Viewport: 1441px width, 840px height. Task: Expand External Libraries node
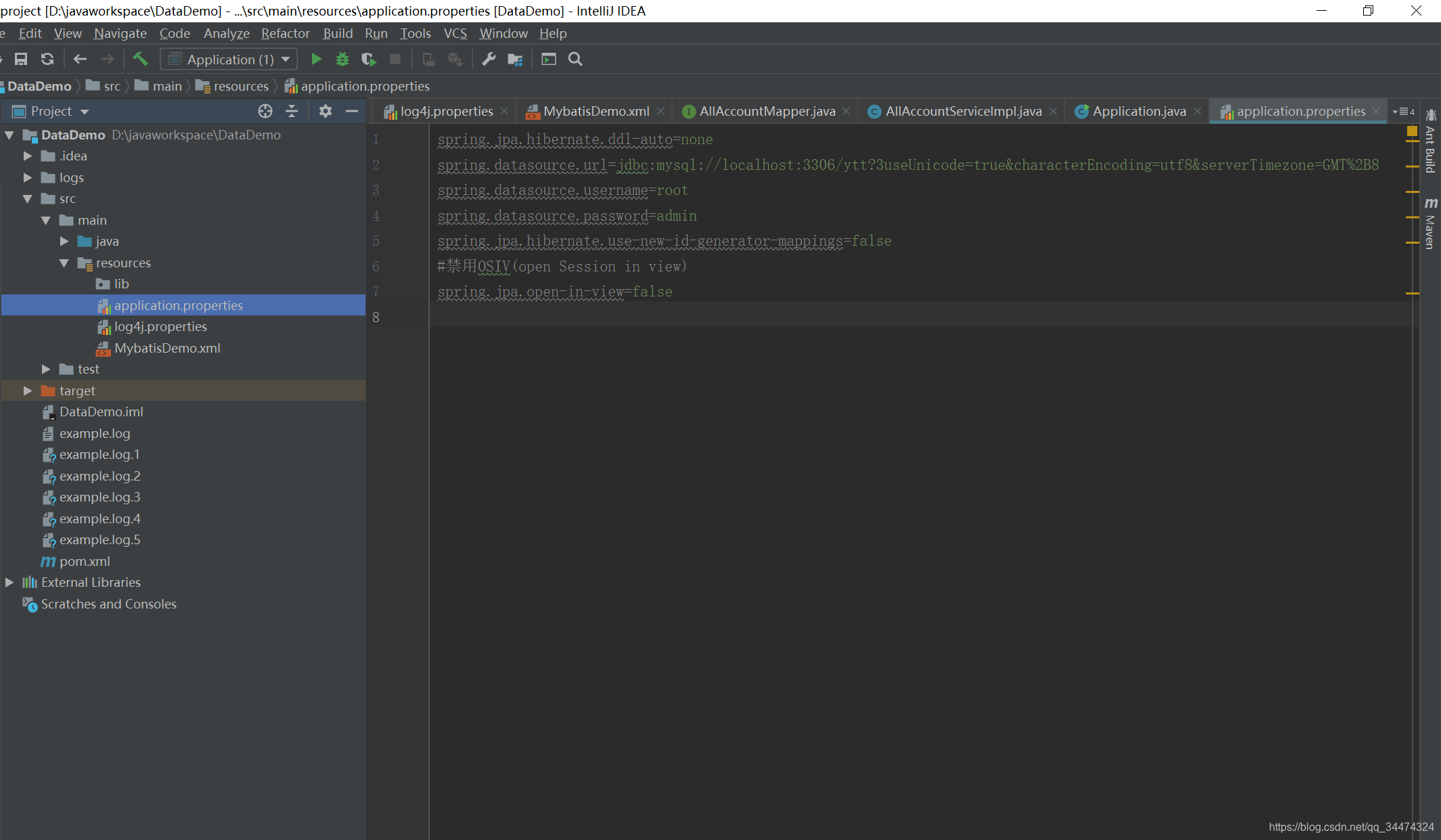pos(9,583)
